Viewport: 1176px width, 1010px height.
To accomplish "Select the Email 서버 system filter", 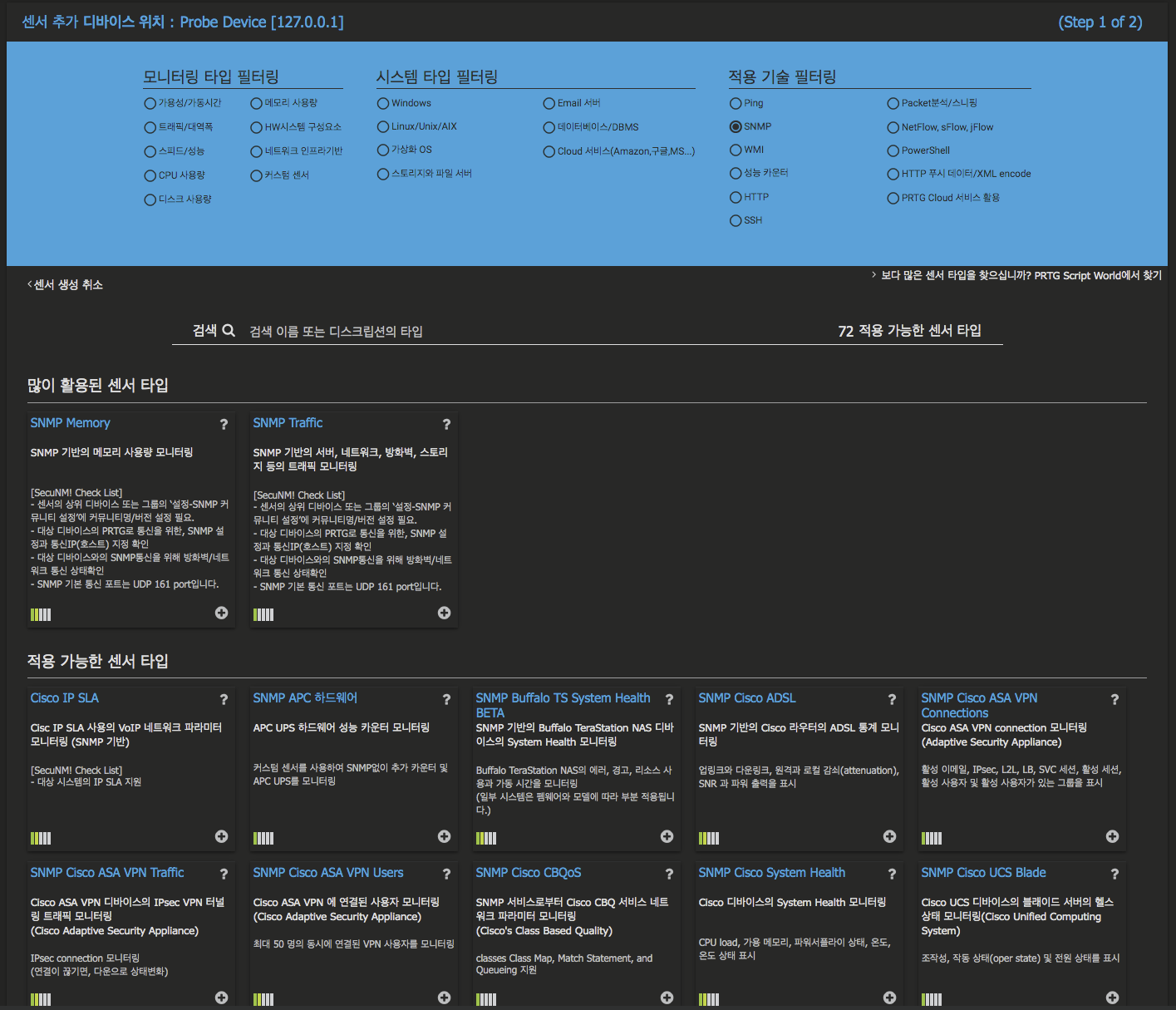I will coord(549,104).
